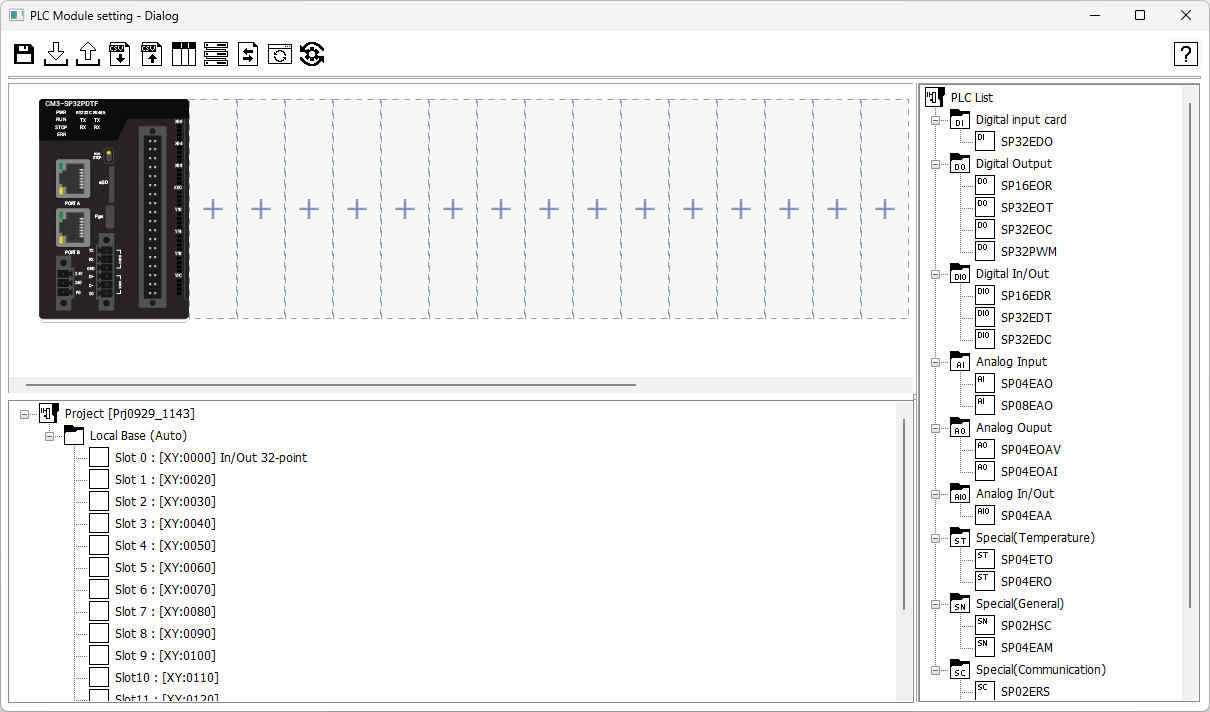Select the SP32PWM module in PLC List

[1028, 252]
